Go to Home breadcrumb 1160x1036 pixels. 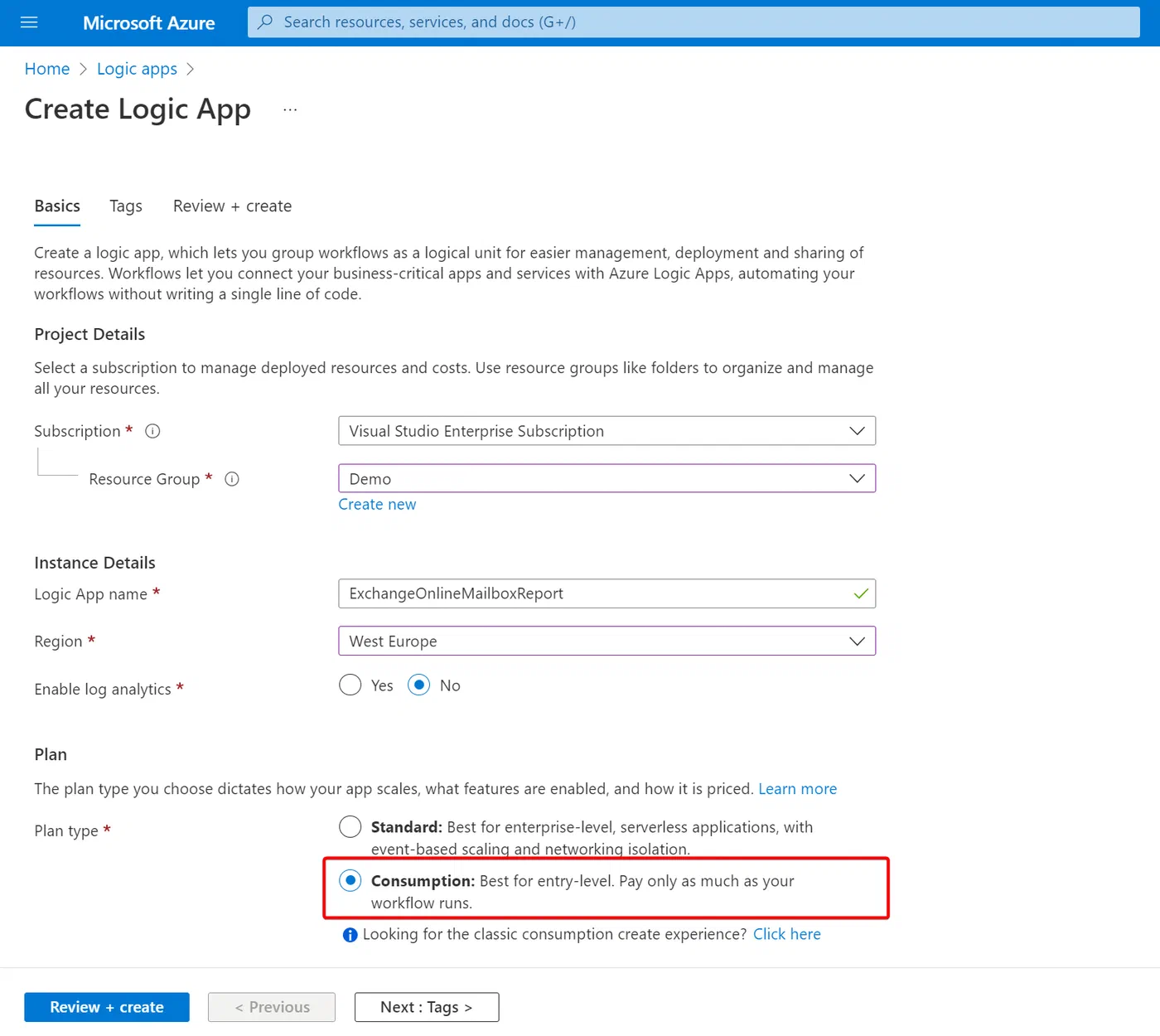point(47,69)
